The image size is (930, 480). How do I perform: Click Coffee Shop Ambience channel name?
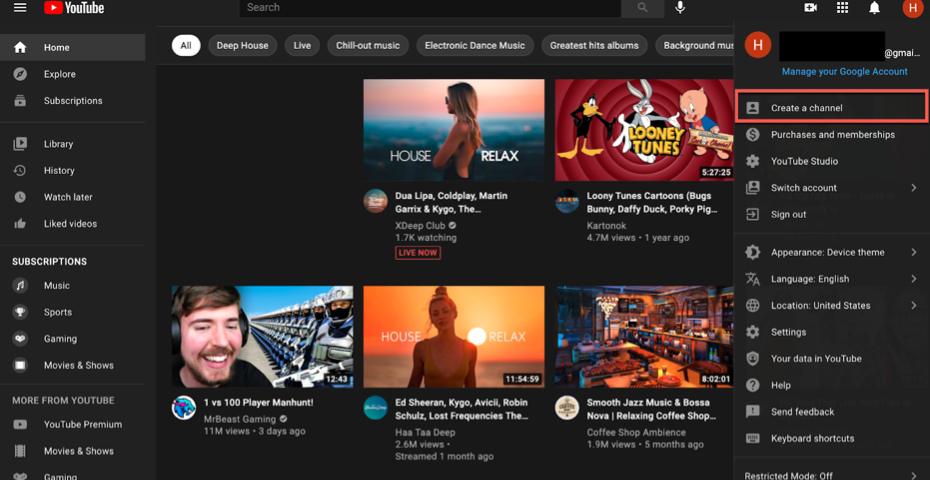636,433
